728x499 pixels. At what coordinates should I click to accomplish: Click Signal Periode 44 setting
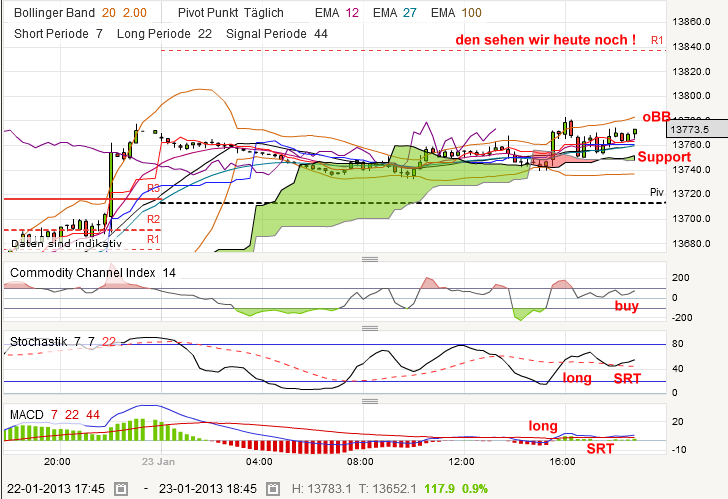[277, 34]
